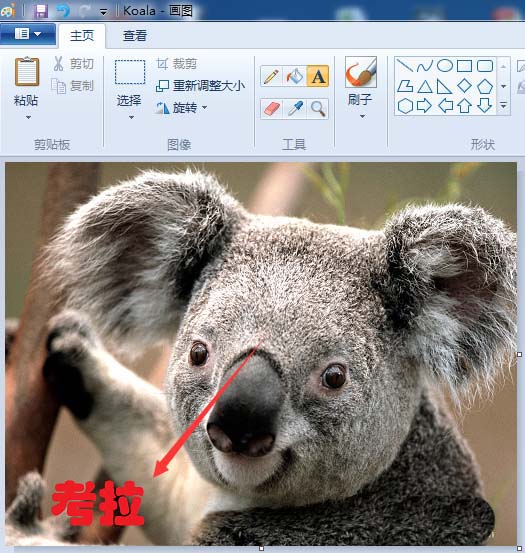Choose the oval shape
The height and width of the screenshot is (553, 525).
(445, 66)
